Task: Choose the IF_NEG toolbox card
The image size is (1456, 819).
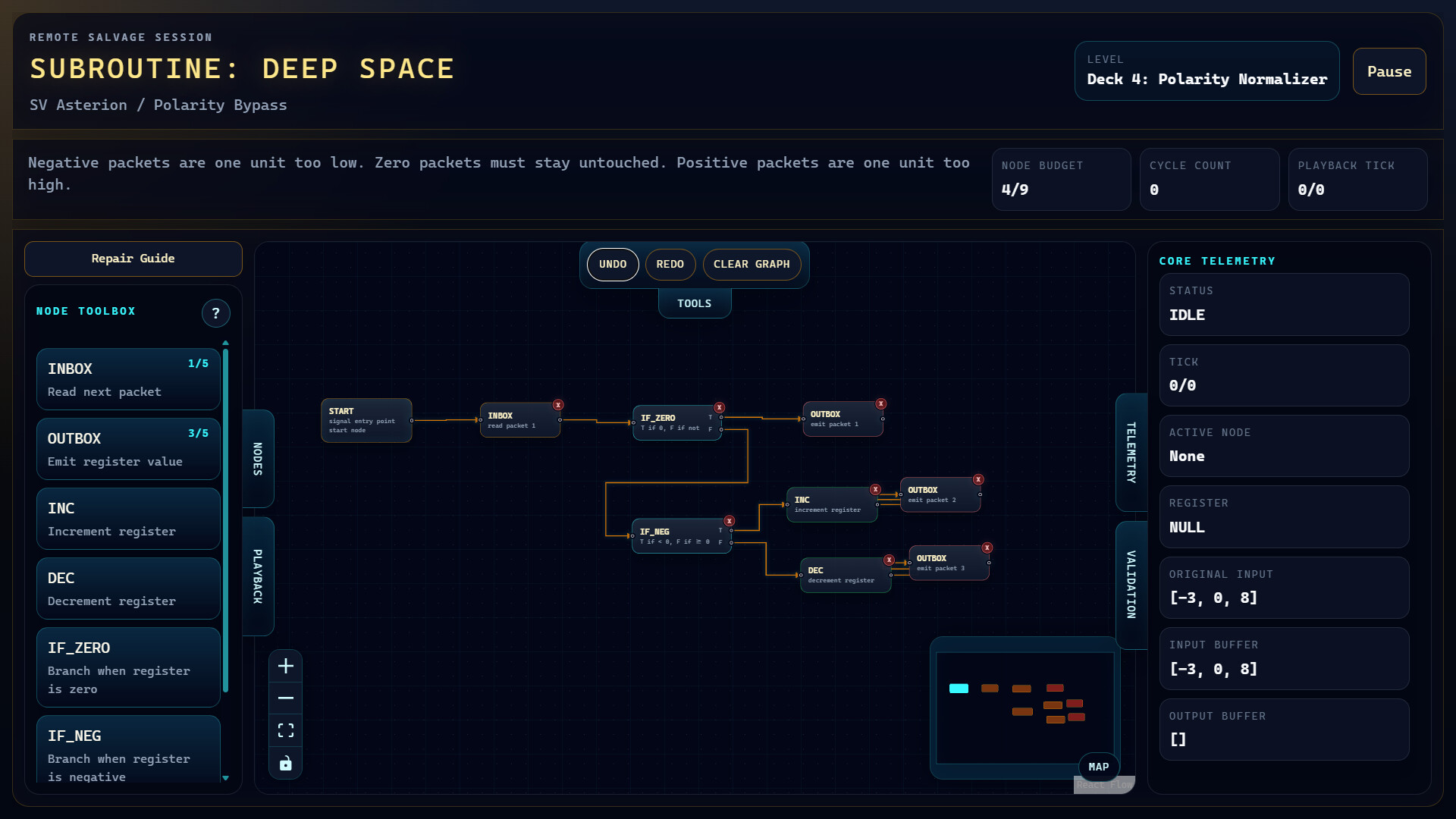Action: click(128, 749)
